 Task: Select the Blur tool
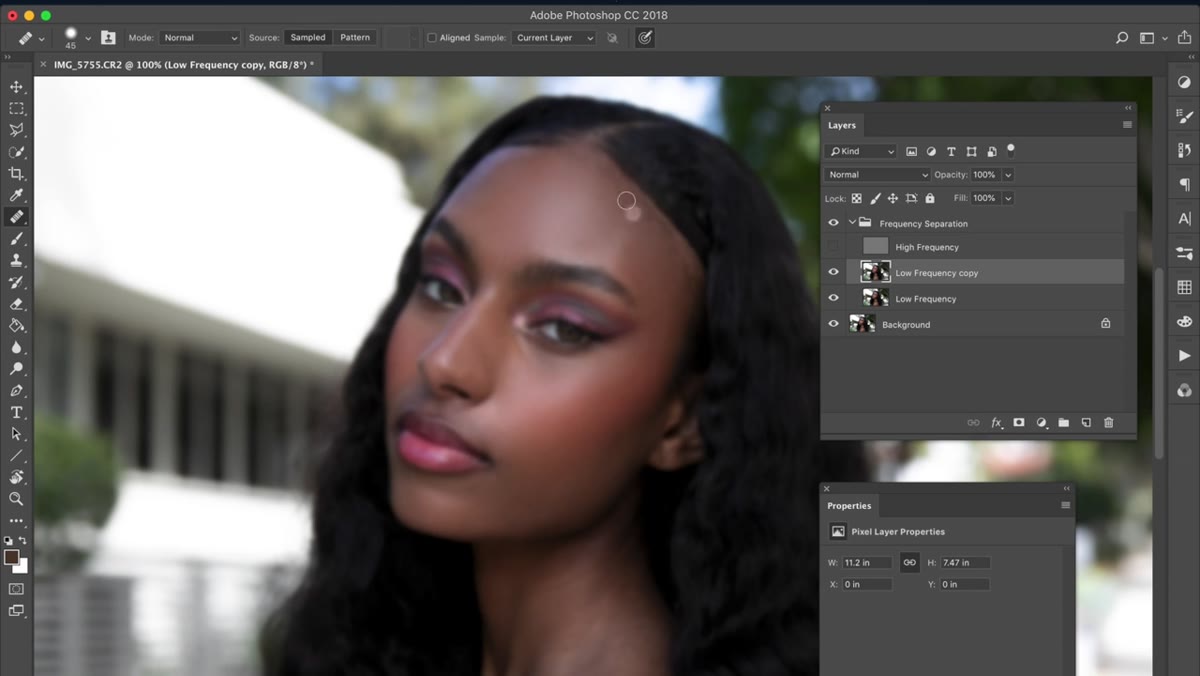pos(16,347)
